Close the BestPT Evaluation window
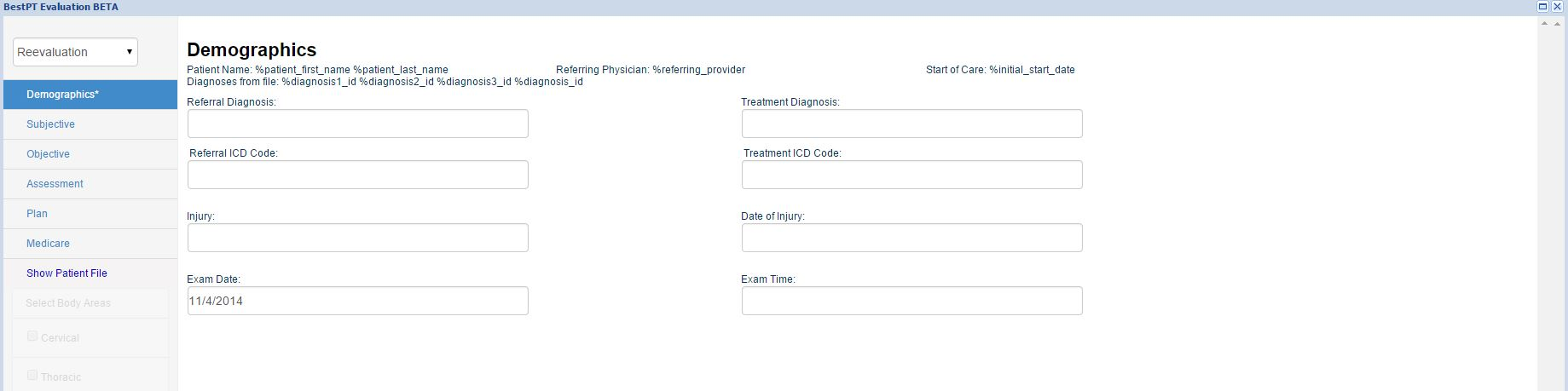Screen dimensions: 1568x391 click(x=1557, y=6)
